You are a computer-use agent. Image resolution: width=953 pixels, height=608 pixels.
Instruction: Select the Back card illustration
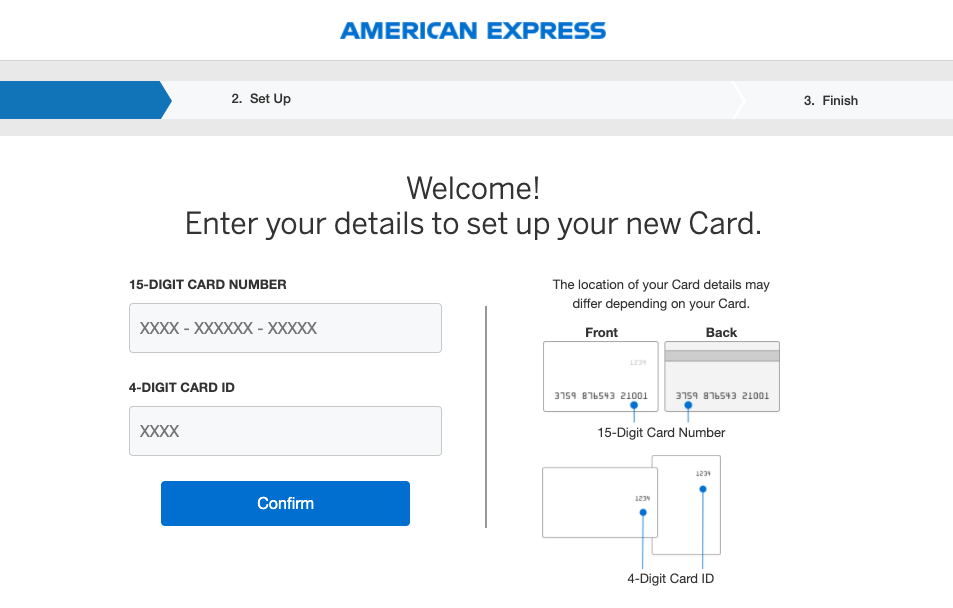pyautogui.click(x=721, y=375)
